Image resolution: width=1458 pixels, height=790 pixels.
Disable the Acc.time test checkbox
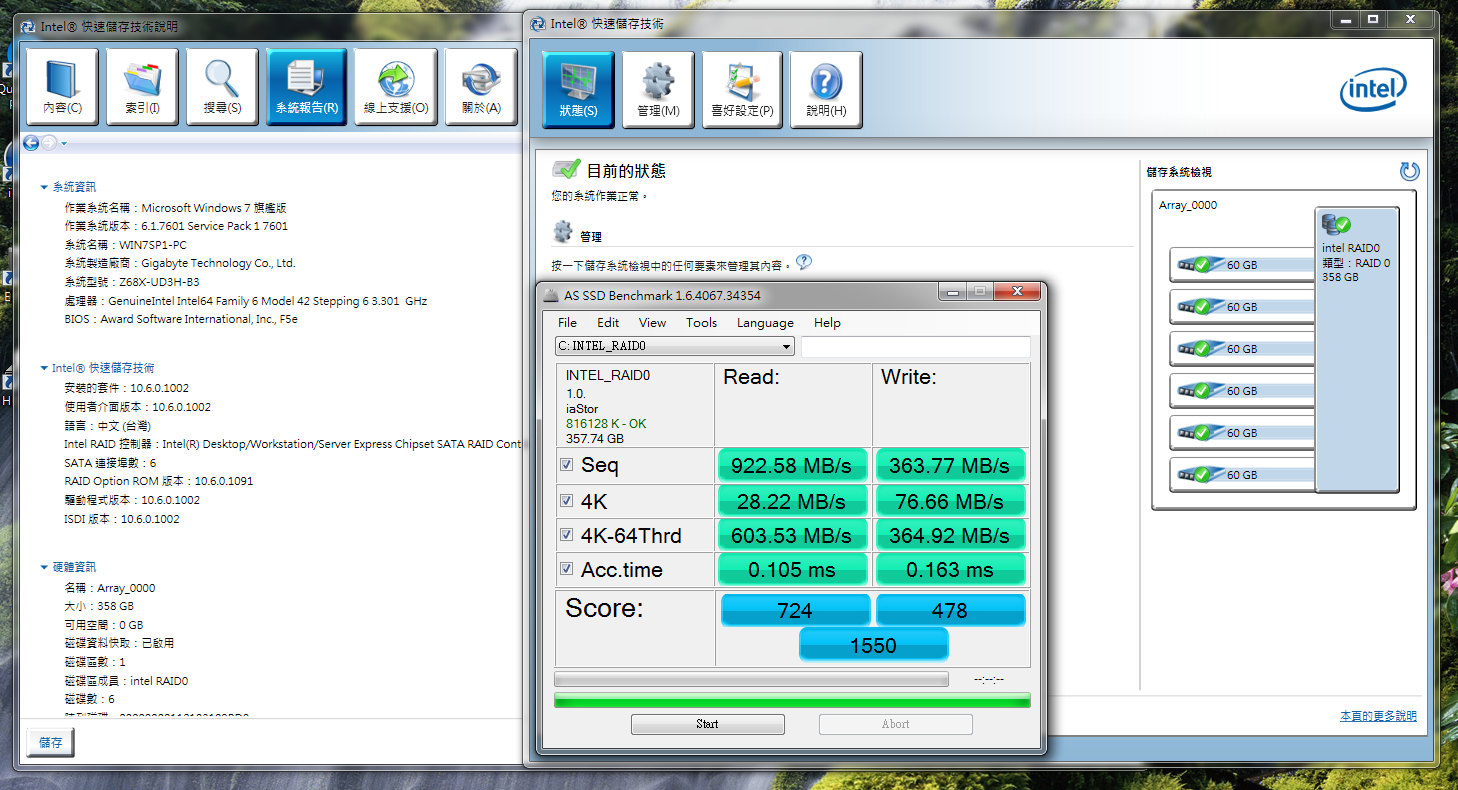[x=567, y=569]
